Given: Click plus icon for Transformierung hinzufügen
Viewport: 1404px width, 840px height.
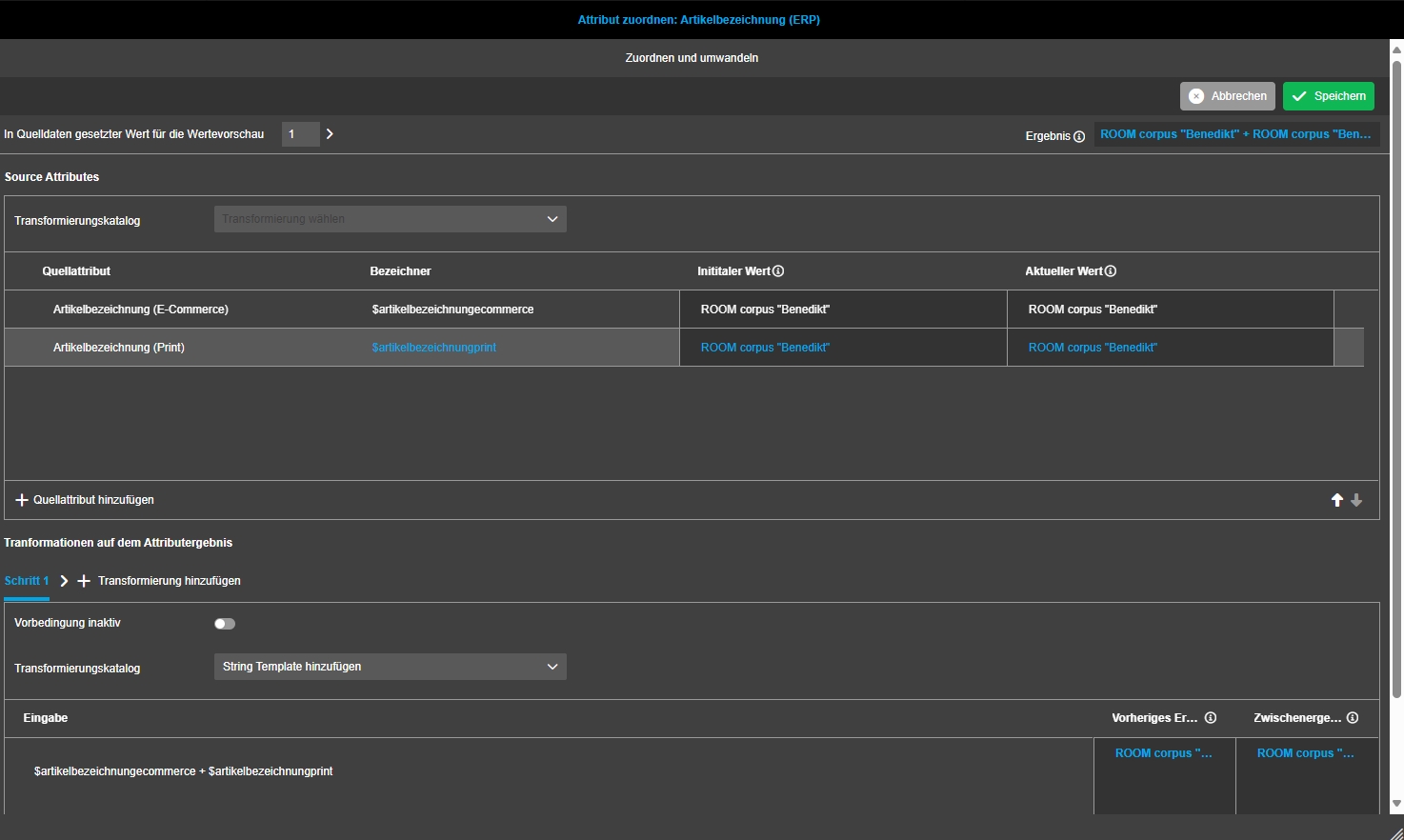Looking at the screenshot, I should [x=84, y=581].
